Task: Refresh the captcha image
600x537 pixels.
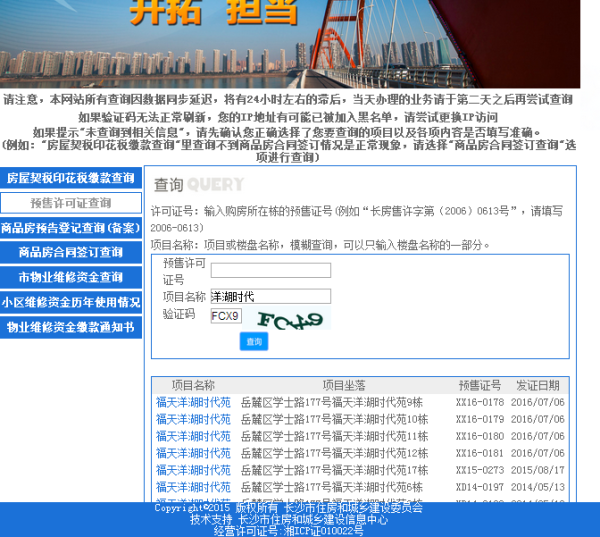Action: click(x=291, y=320)
